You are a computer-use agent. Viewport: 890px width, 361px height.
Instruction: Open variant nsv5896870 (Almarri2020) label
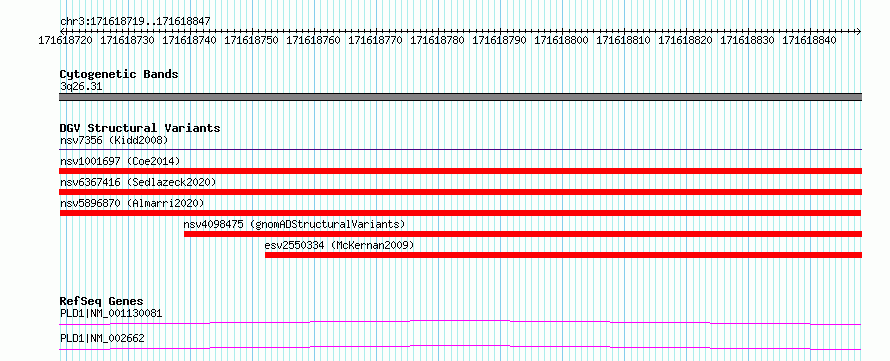pyautogui.click(x=132, y=203)
